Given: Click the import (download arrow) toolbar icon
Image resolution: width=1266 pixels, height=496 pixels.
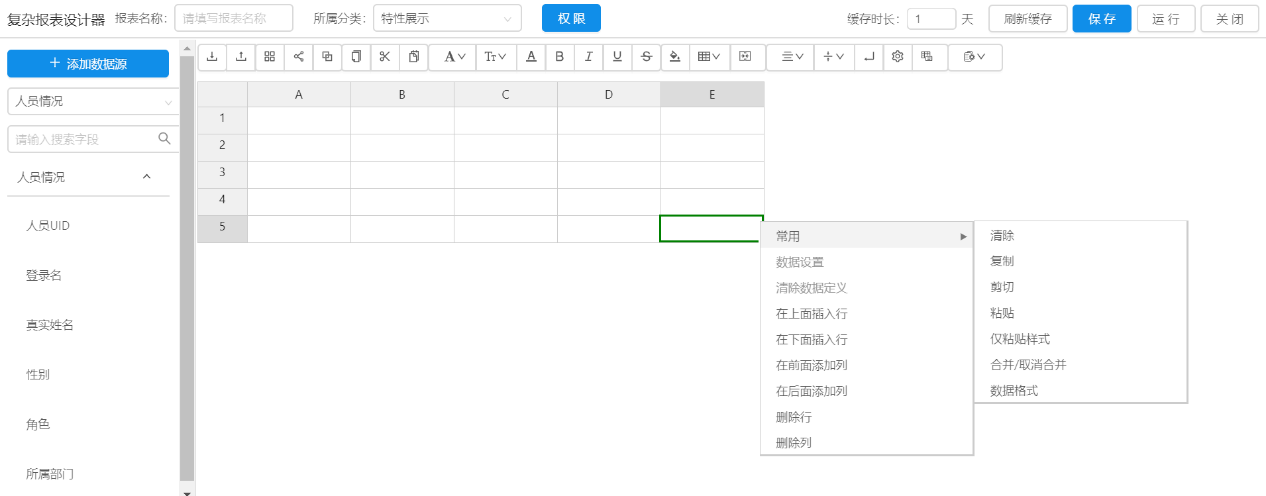Looking at the screenshot, I should point(212,57).
